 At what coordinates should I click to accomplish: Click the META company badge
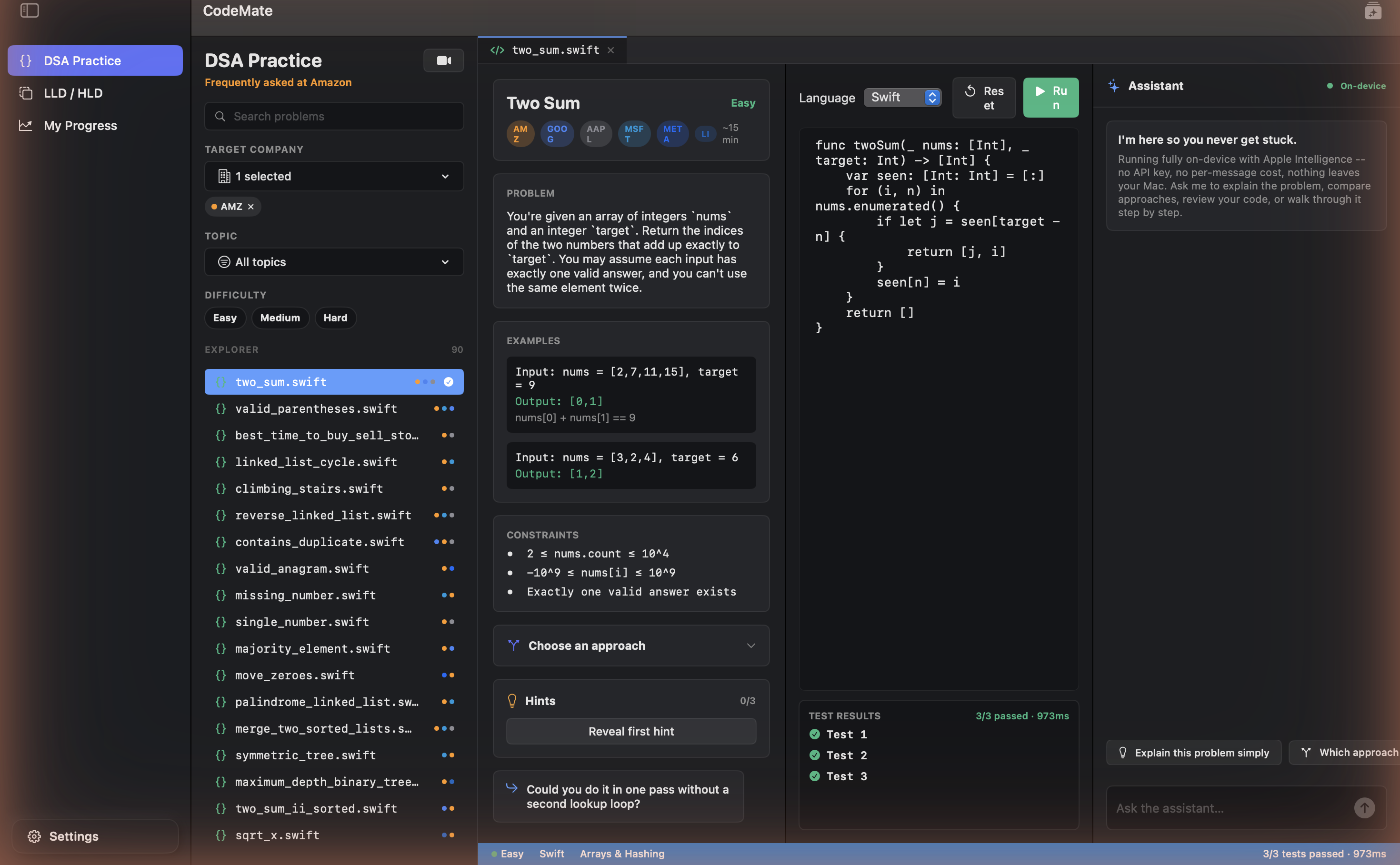[x=672, y=134]
